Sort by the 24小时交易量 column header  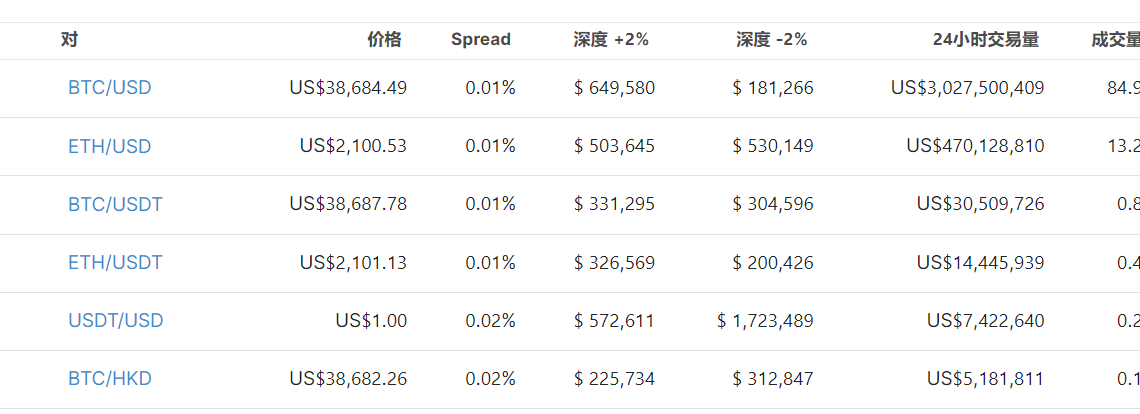tap(986, 40)
